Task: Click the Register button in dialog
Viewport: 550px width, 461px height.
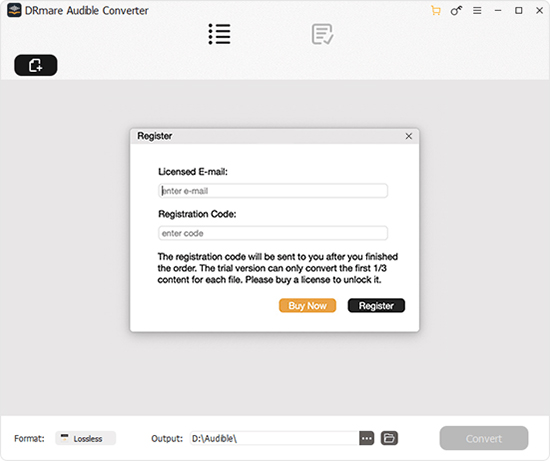Action: 376,306
